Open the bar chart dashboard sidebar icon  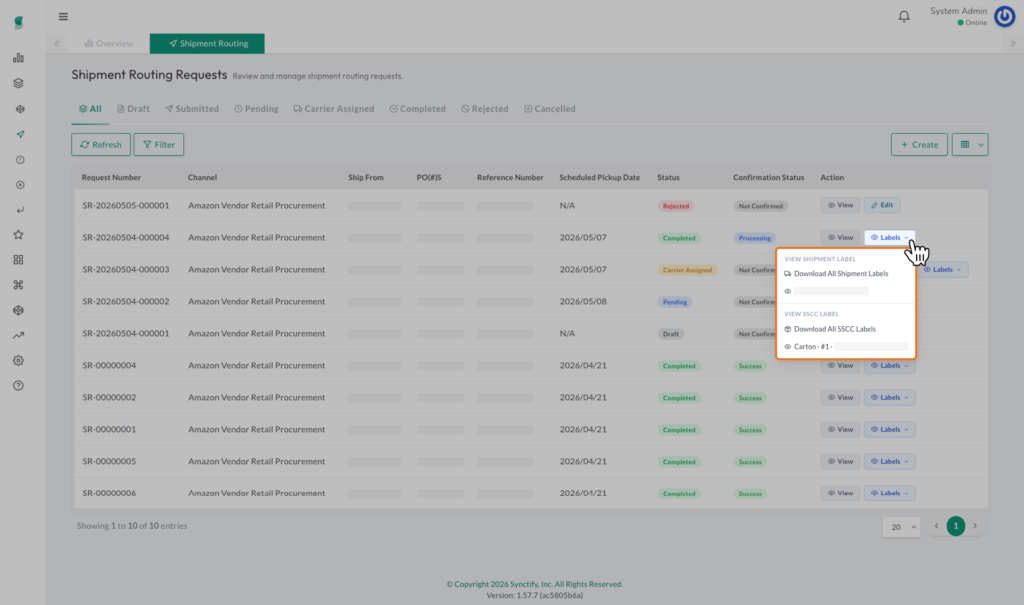point(18,58)
